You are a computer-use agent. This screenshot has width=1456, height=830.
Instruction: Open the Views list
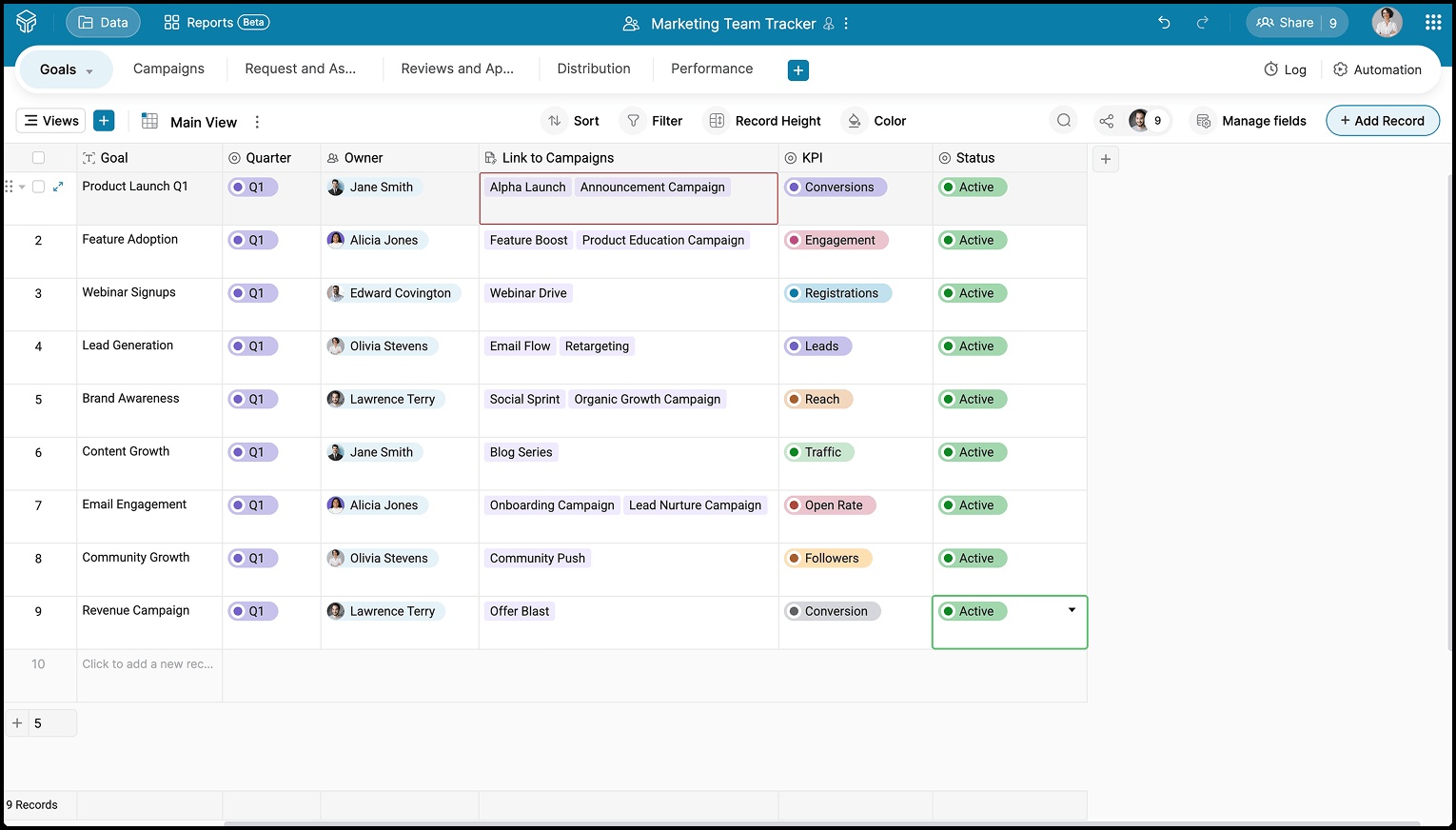click(51, 121)
